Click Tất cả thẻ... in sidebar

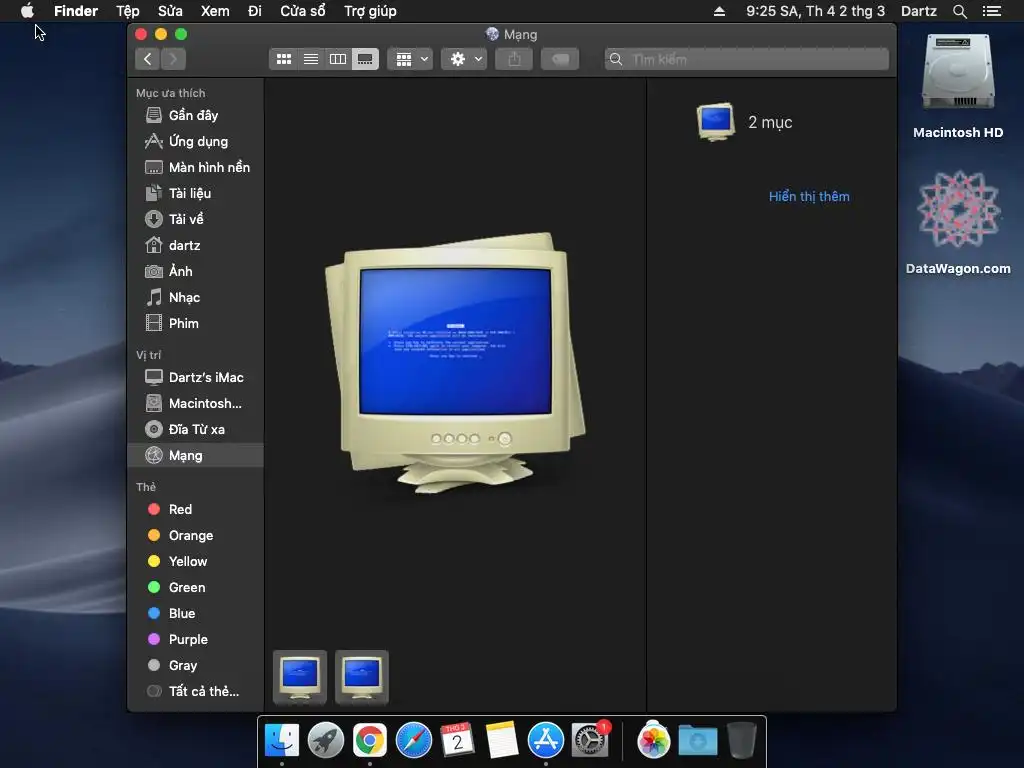(195, 692)
